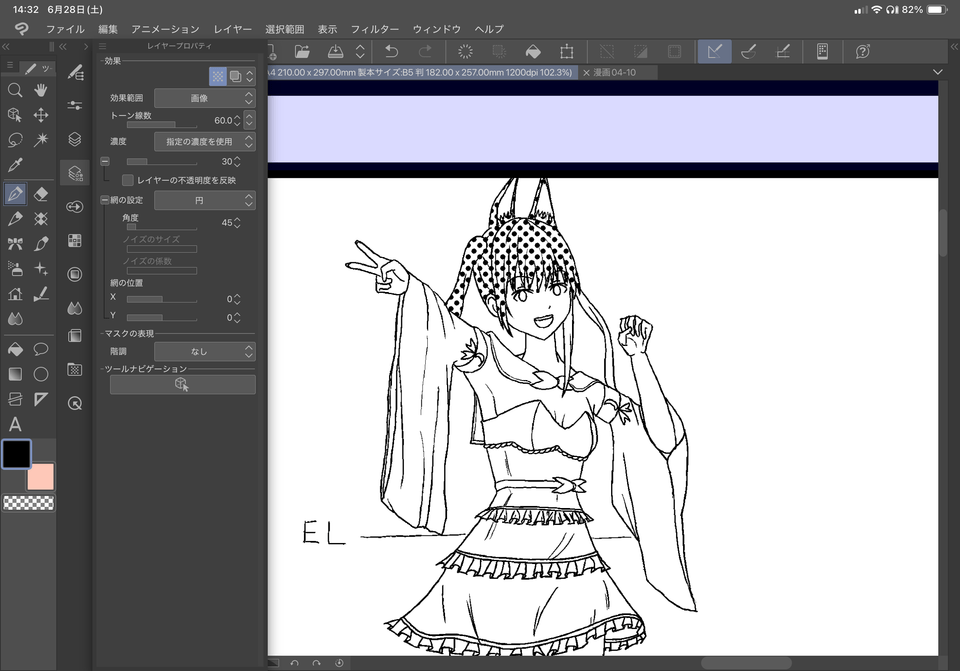
Task: Open the ウィンドウ menu
Action: tap(437, 29)
